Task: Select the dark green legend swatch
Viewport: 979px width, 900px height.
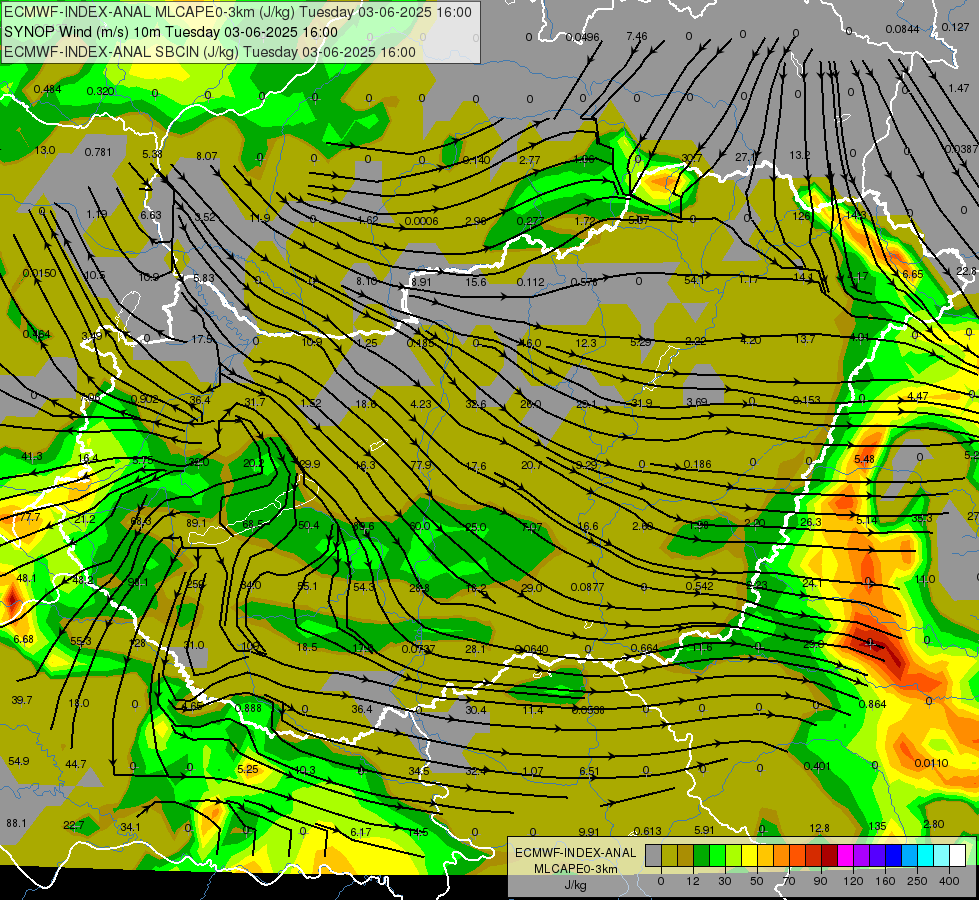Action: pos(701,856)
